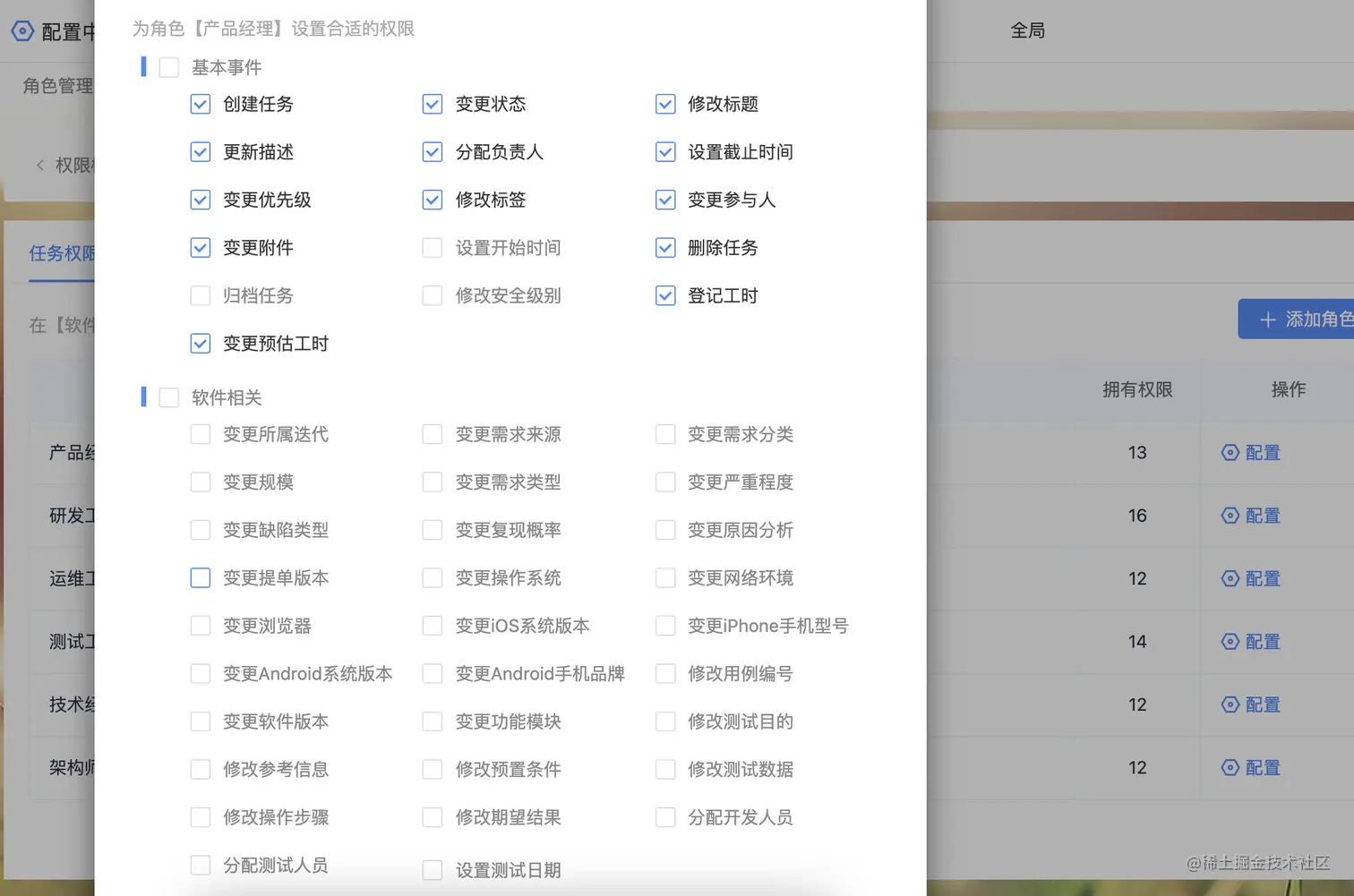
Task: Uncheck the 删除任务 checkbox
Action: coord(665,248)
